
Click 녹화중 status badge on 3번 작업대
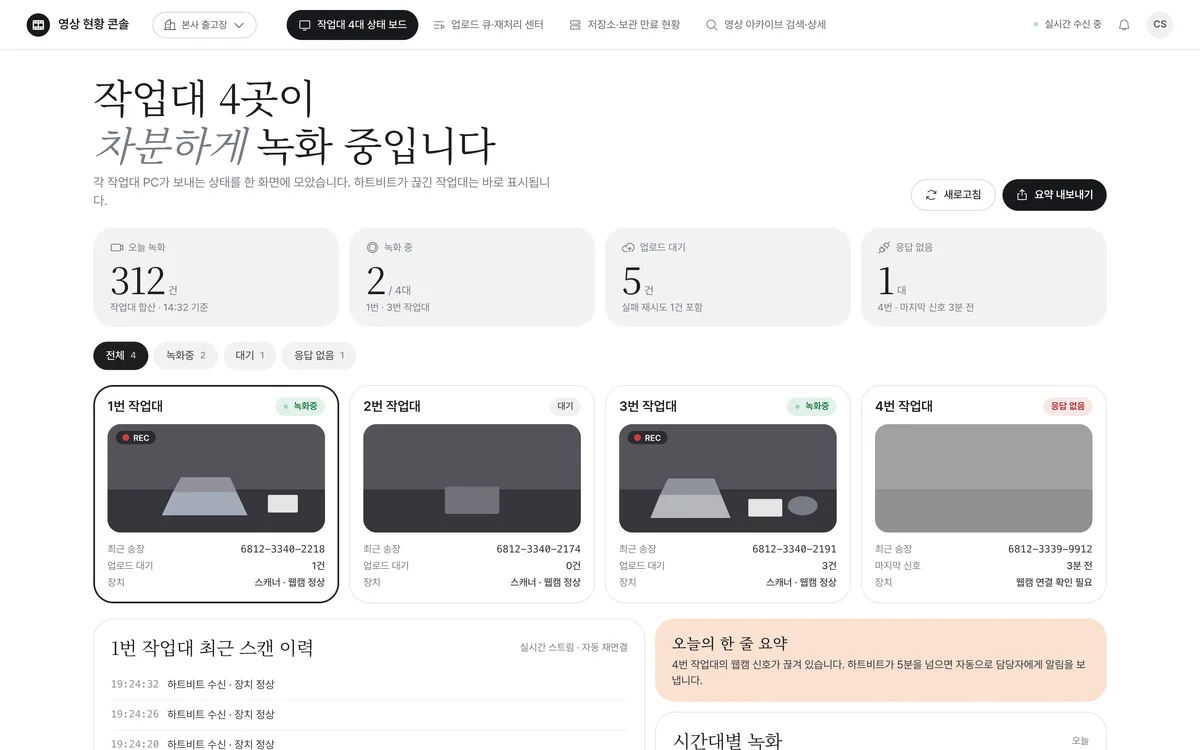pyautogui.click(x=812, y=406)
